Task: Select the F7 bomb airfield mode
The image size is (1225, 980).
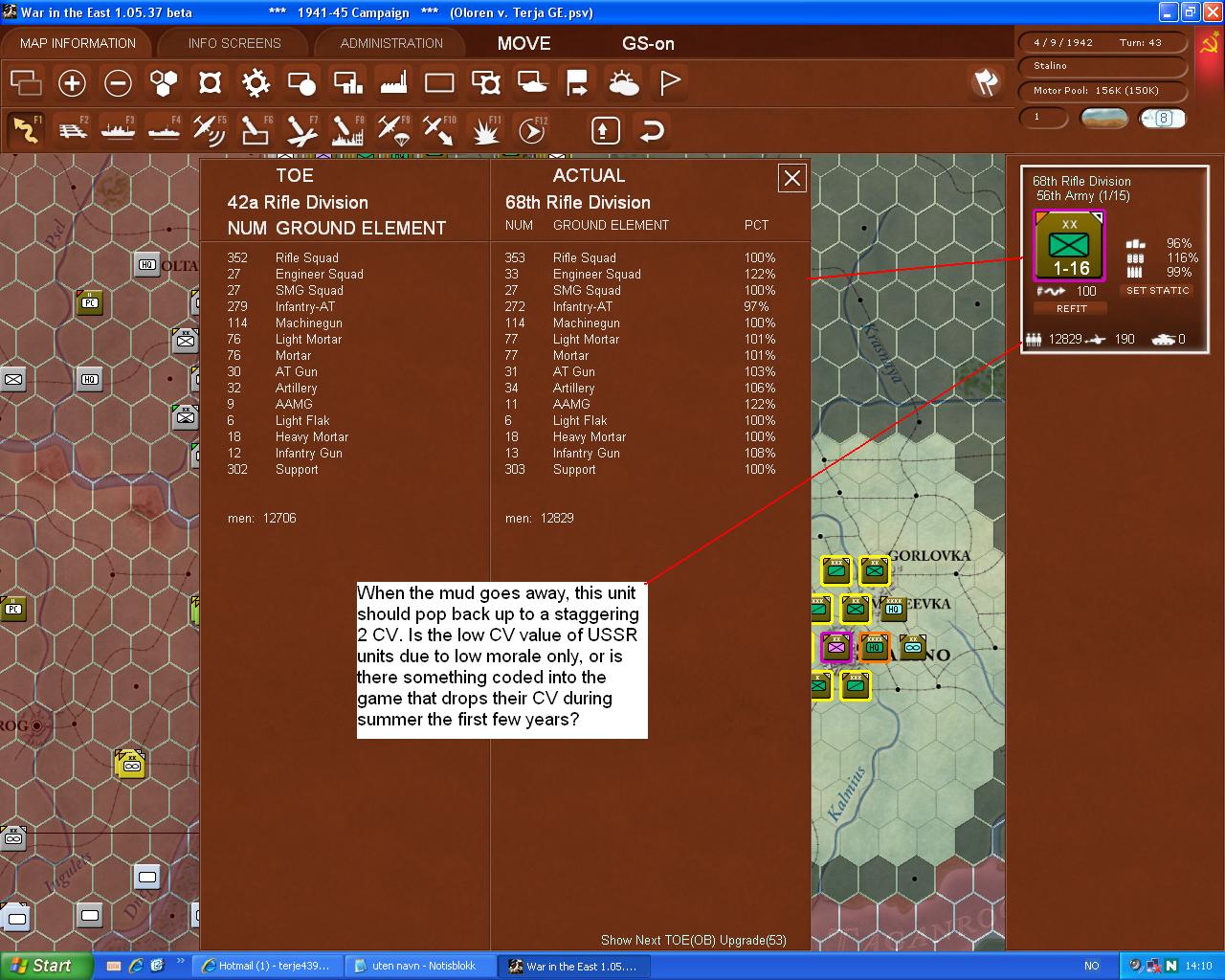Action: pos(301,130)
